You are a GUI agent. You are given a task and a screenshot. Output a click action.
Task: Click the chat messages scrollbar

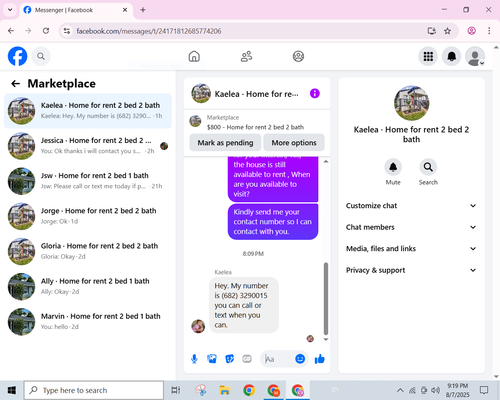coord(326,298)
